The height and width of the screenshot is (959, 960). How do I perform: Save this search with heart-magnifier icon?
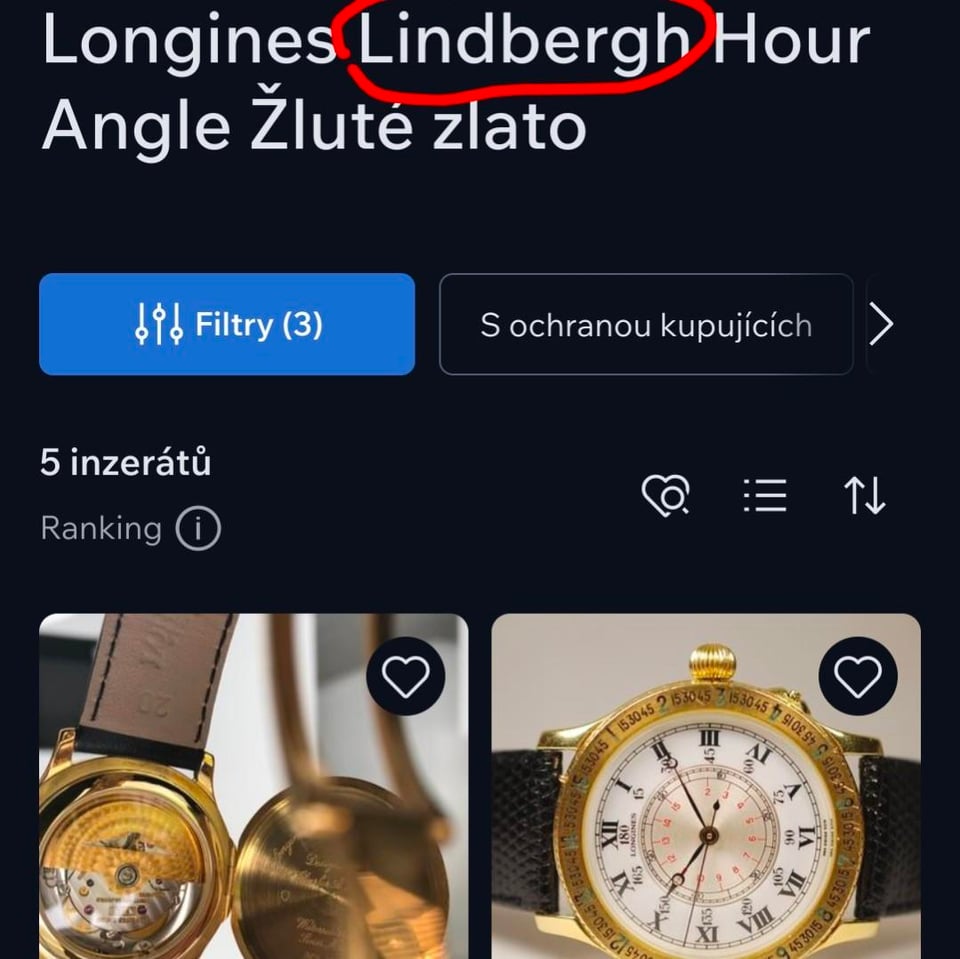coord(666,495)
